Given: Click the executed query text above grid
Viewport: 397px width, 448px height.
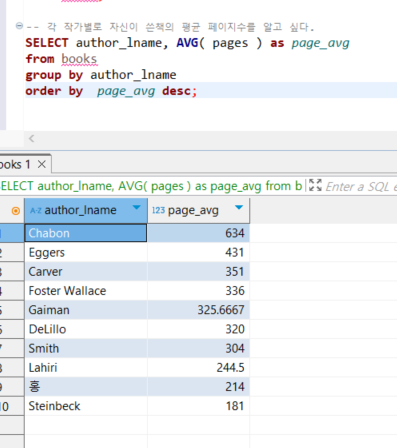Looking at the screenshot, I should [x=151, y=186].
